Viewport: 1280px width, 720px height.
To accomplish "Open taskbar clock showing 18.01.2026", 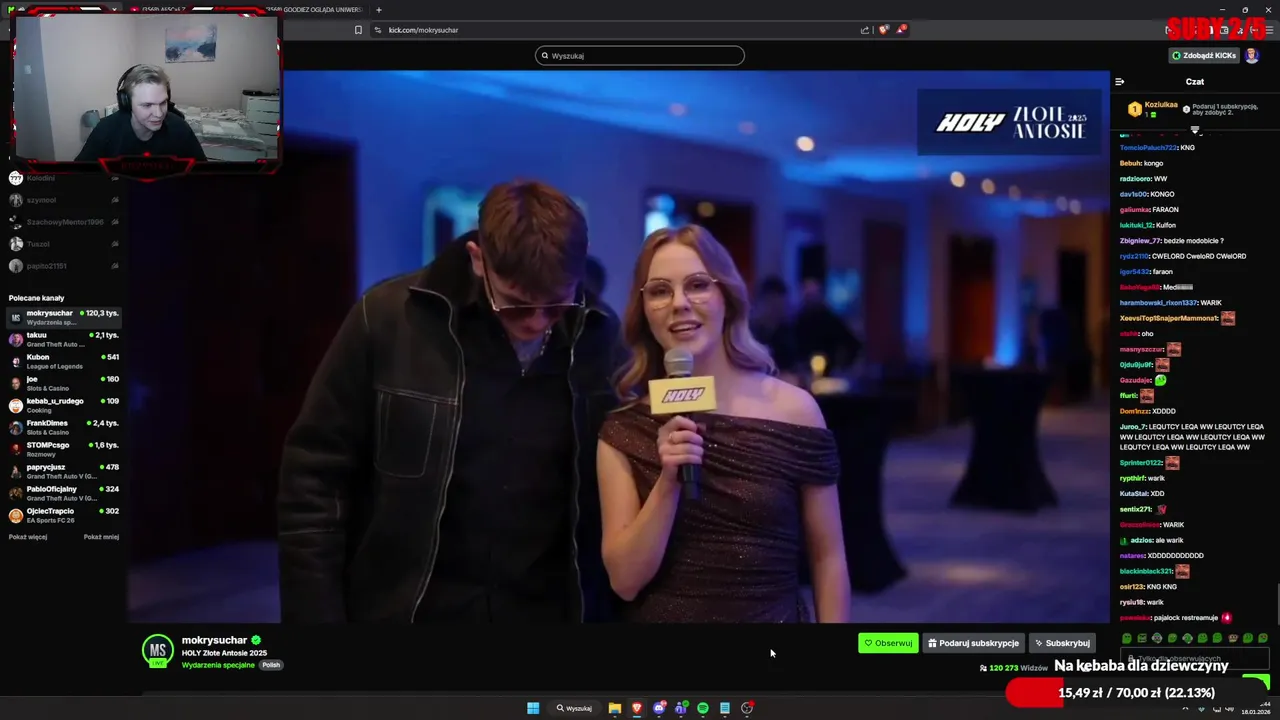I will click(1256, 708).
